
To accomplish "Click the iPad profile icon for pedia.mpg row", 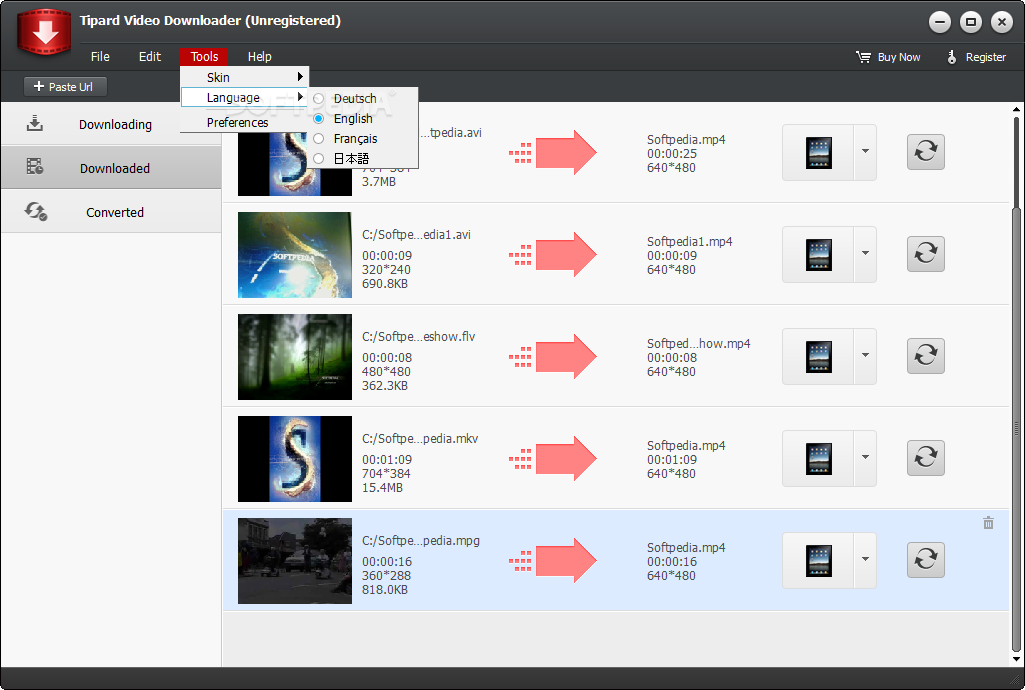I will [x=818, y=560].
